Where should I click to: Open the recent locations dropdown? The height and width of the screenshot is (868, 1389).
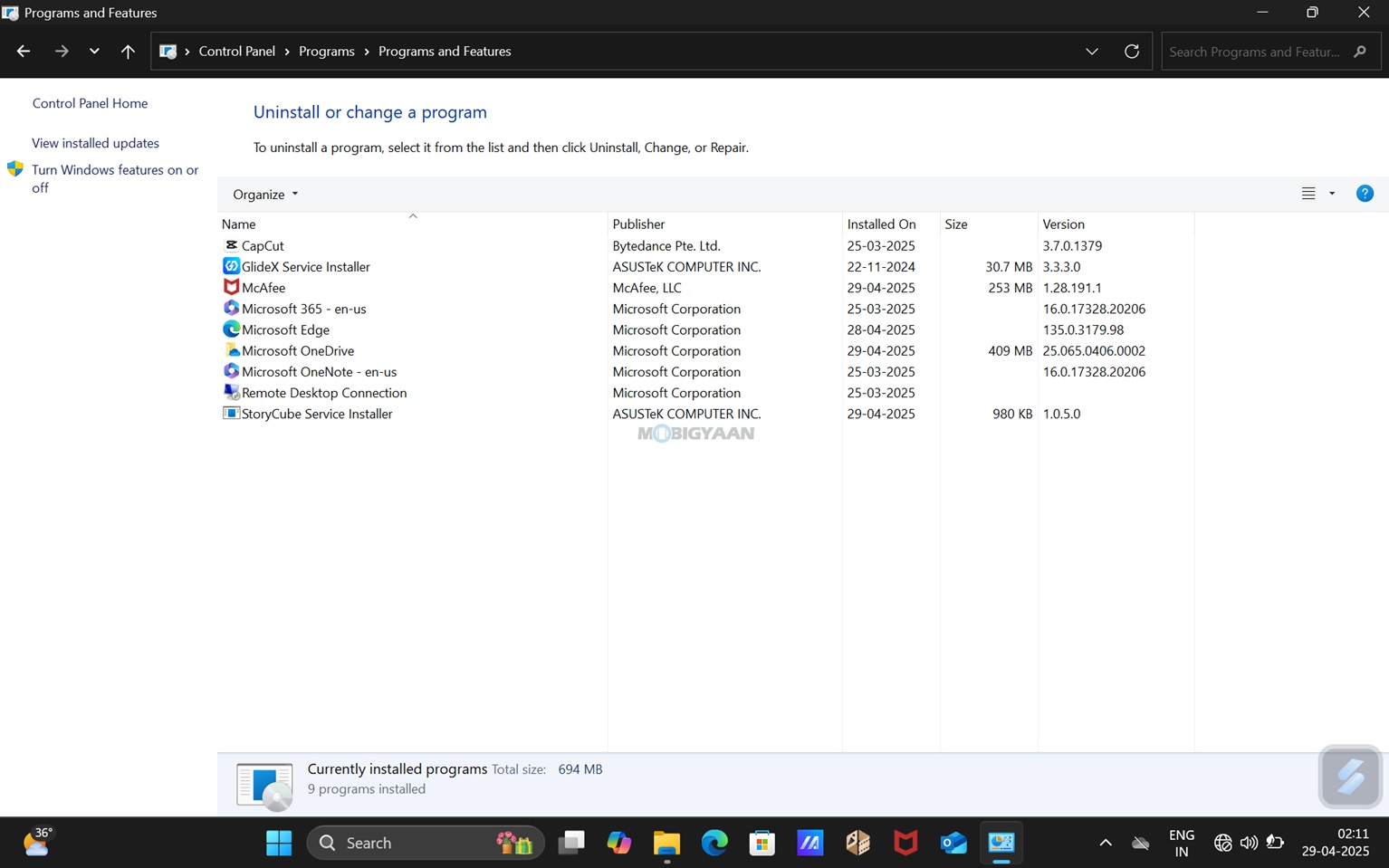[x=94, y=52]
